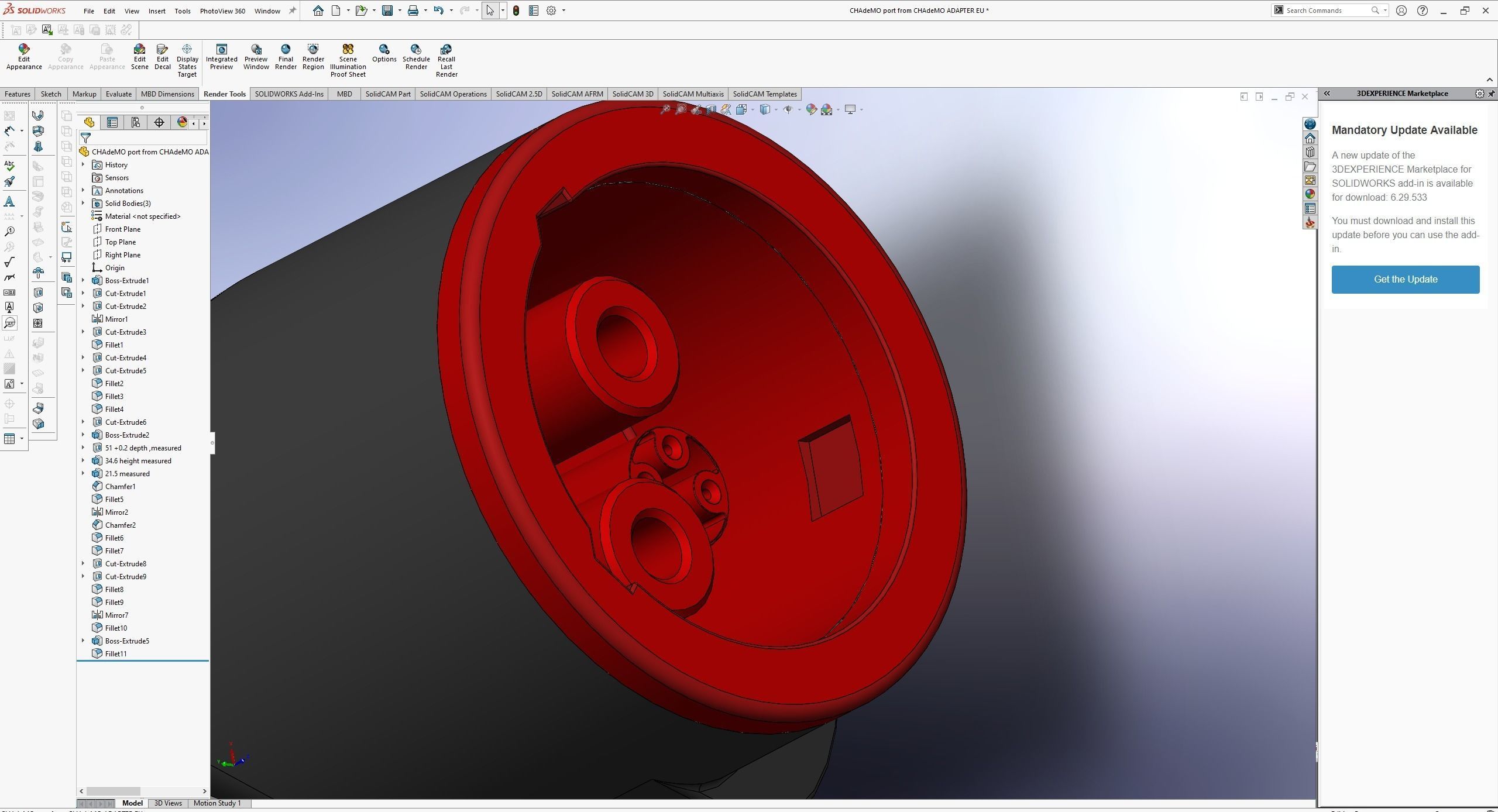
Task: Click the Get the Update button
Action: pos(1406,280)
